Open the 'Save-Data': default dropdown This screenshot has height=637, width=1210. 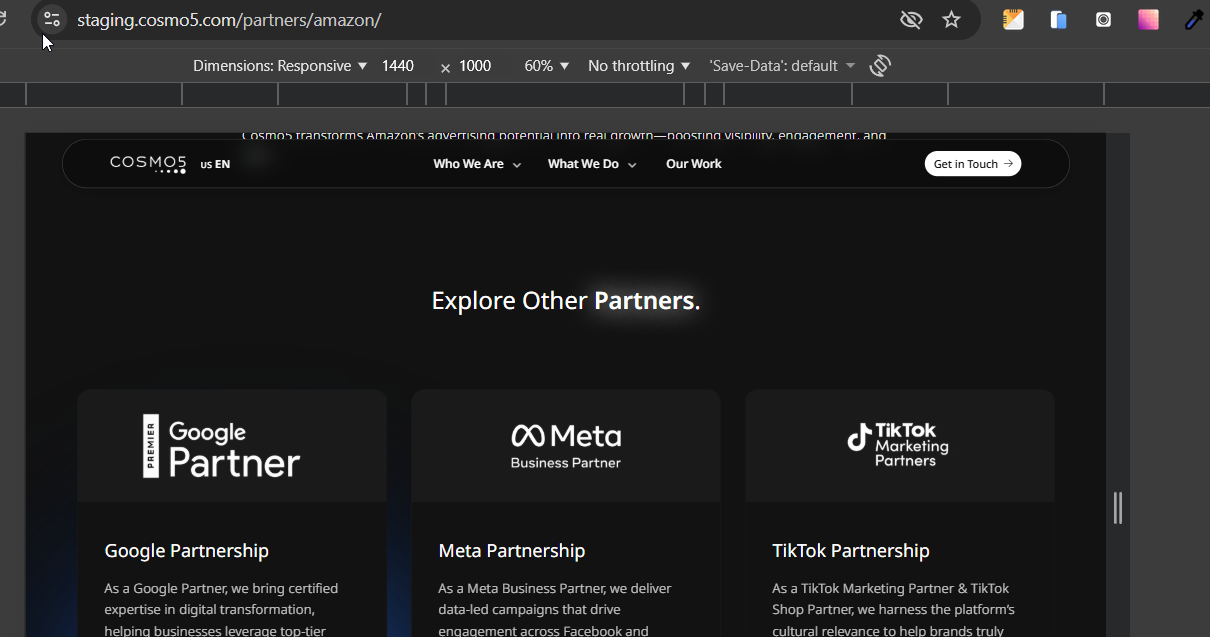pos(782,66)
